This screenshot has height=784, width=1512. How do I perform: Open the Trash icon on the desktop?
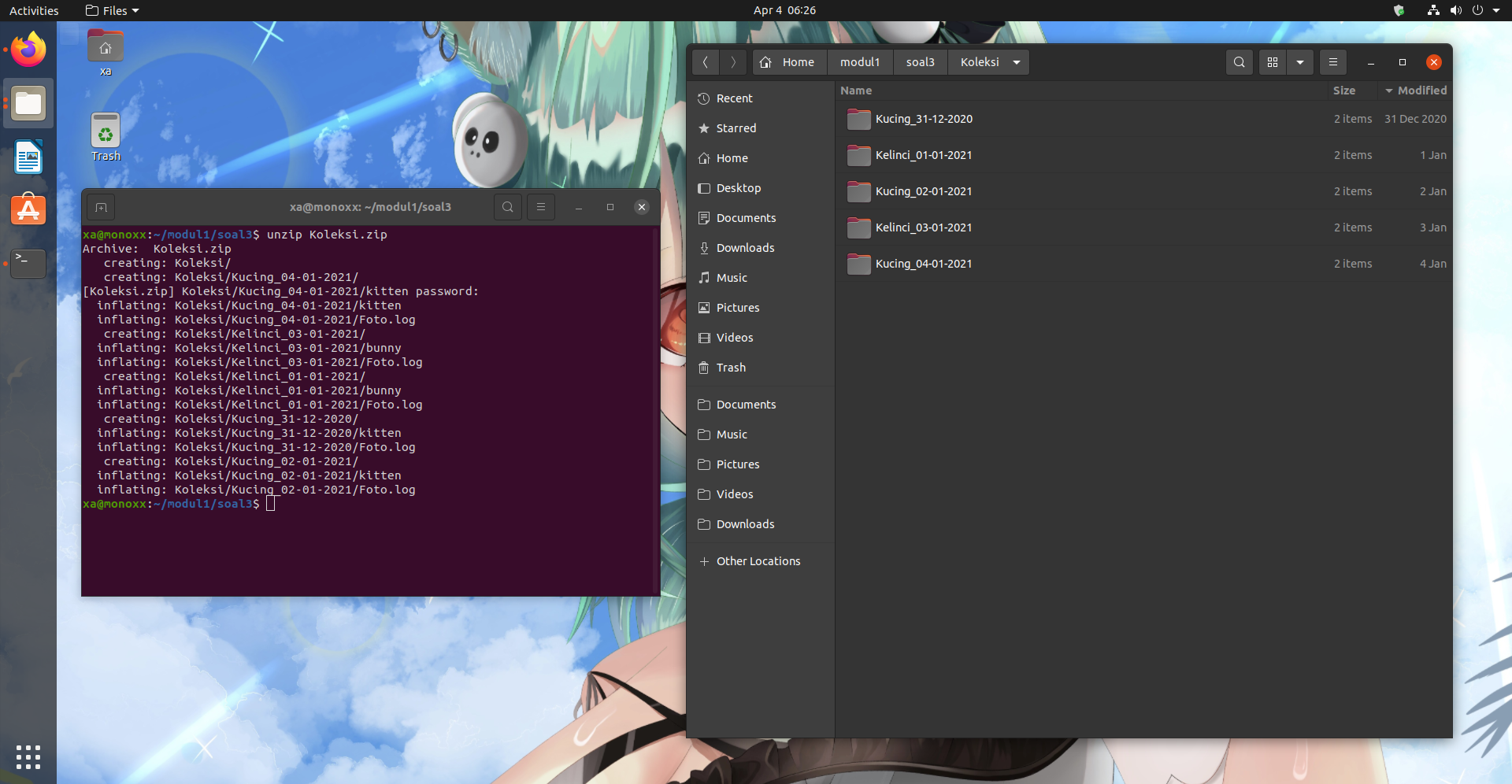pos(106,137)
